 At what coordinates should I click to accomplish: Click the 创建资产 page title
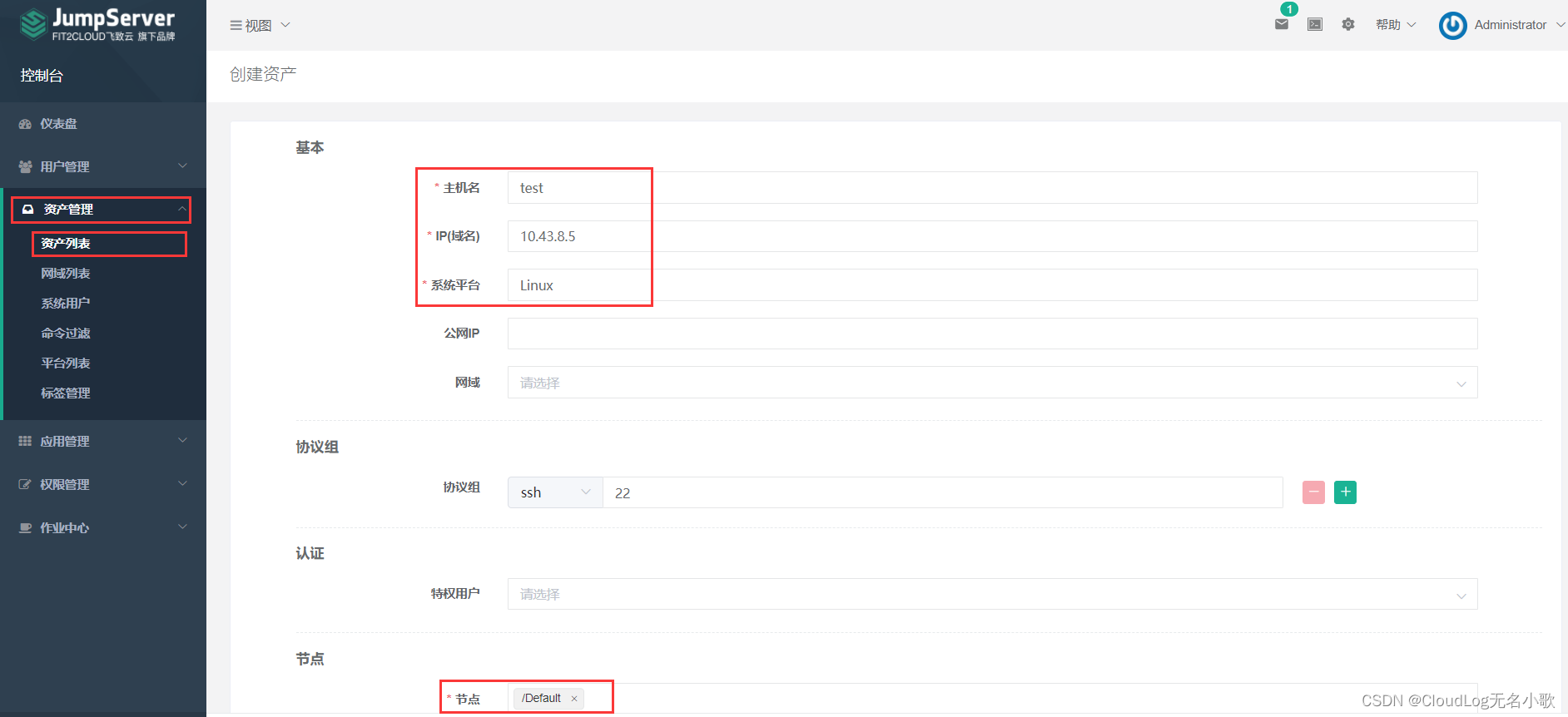263,74
